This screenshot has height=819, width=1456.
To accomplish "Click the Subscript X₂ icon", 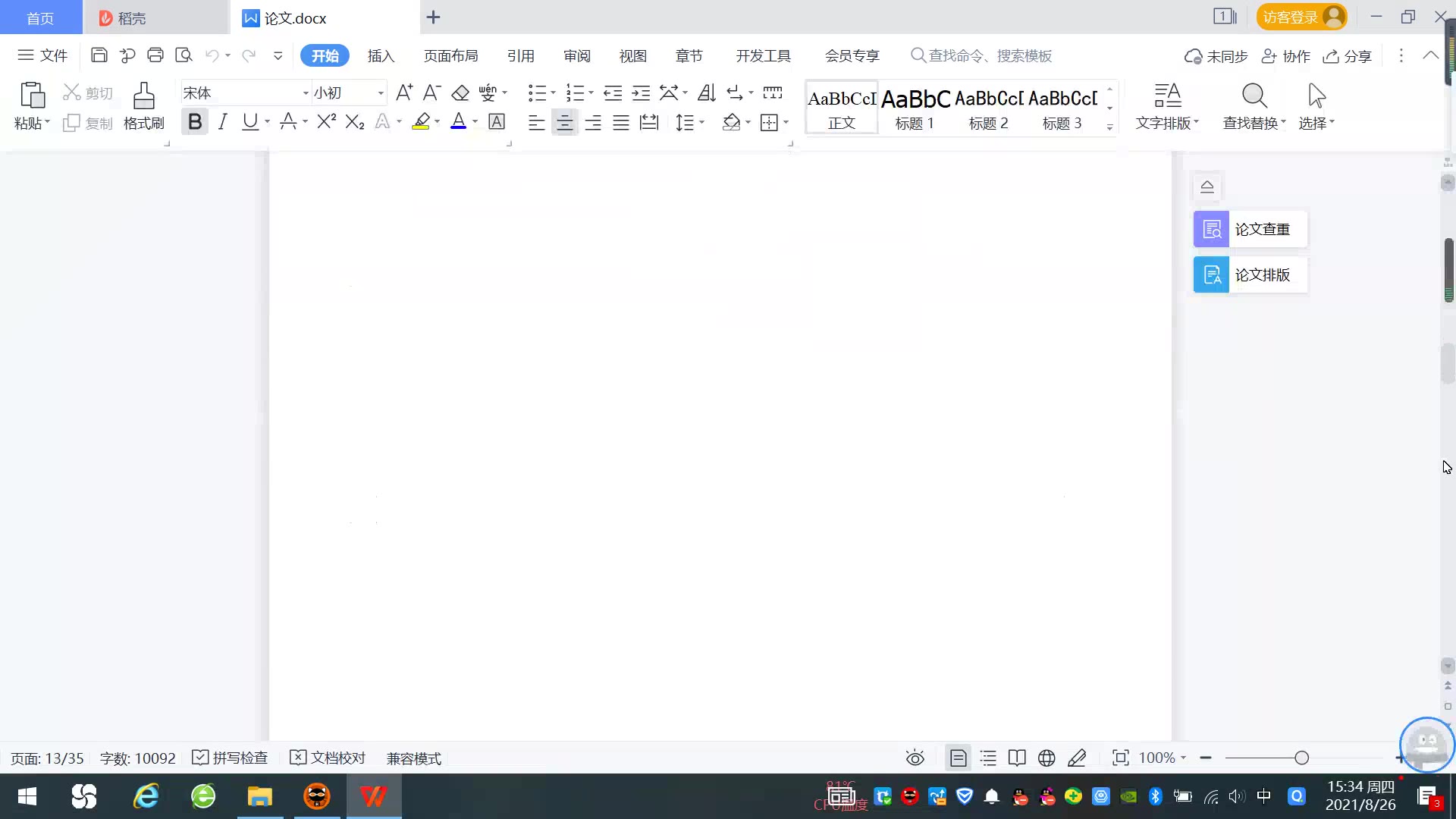I will [x=355, y=121].
